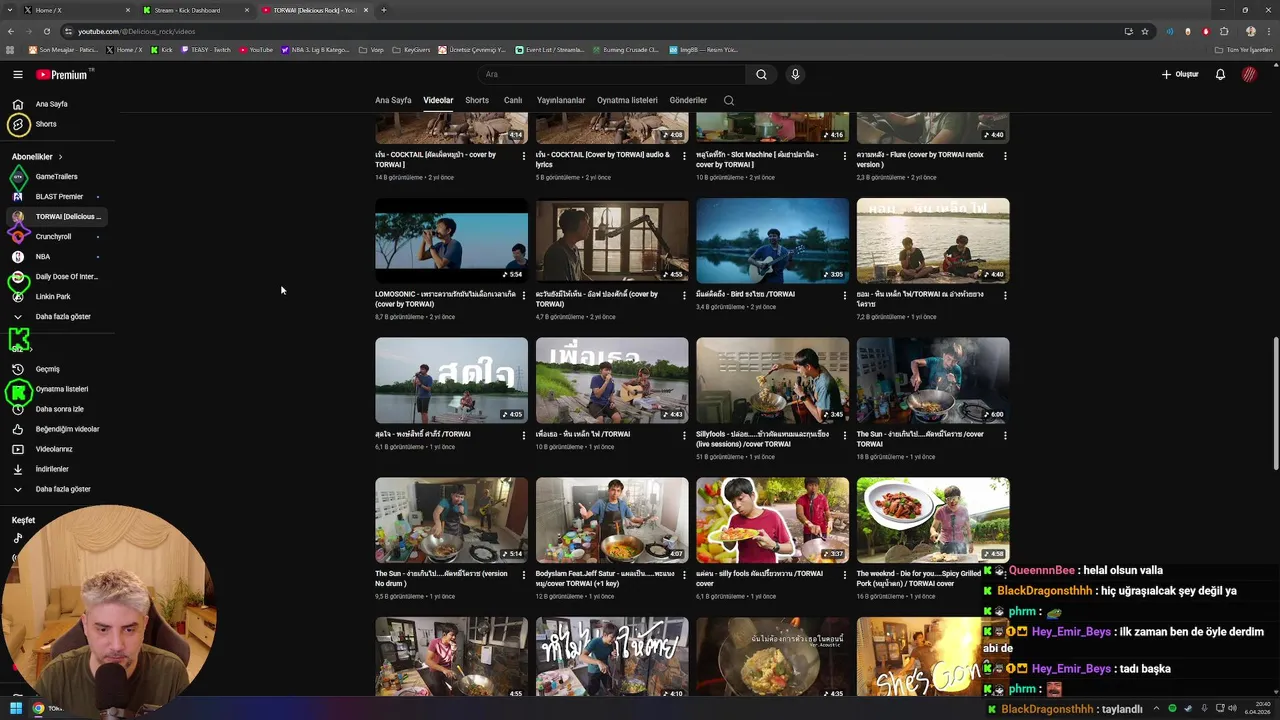
Task: Expand Abonelikler section chevron
Action: pos(60,157)
